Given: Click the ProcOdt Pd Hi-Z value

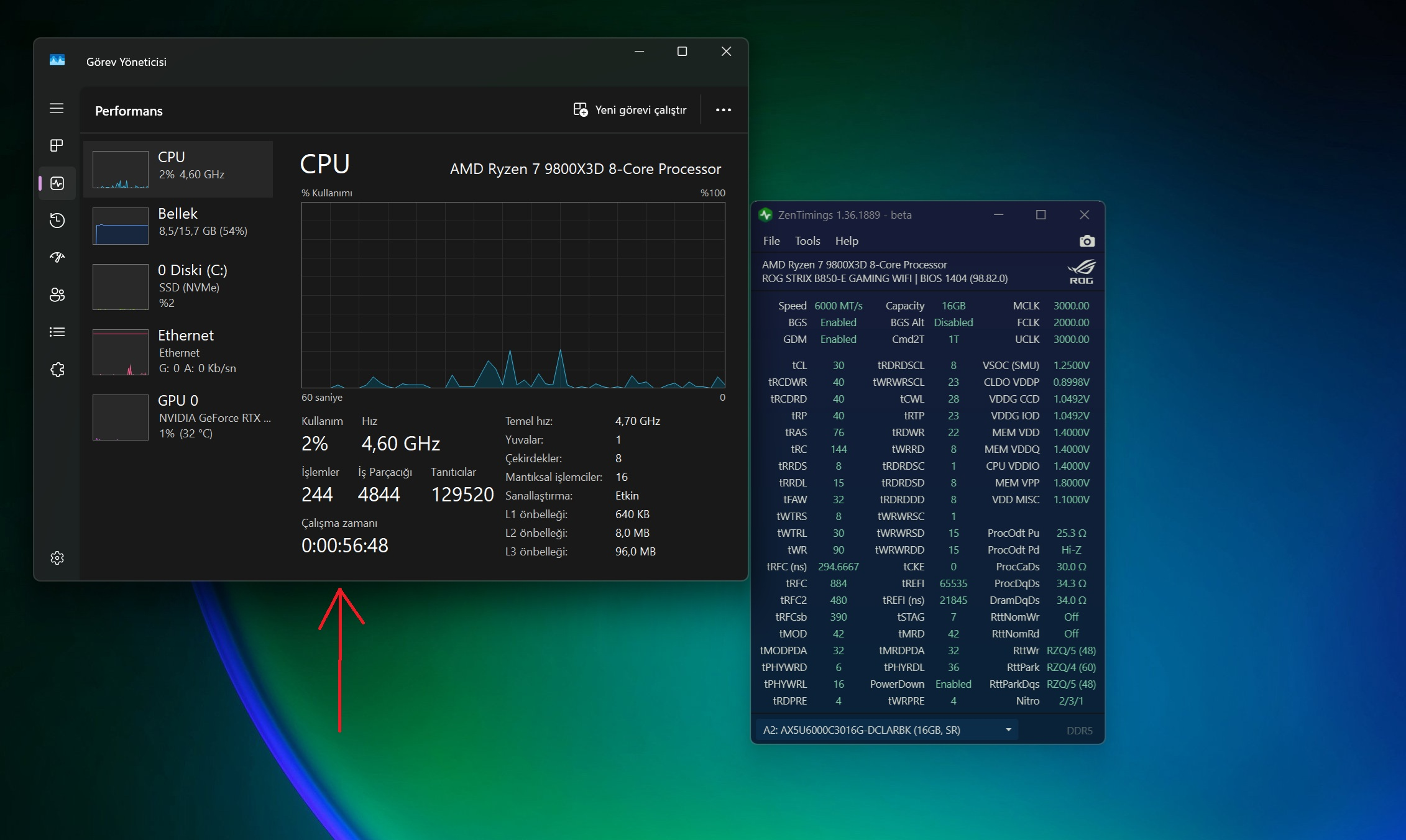Looking at the screenshot, I should 1071,550.
